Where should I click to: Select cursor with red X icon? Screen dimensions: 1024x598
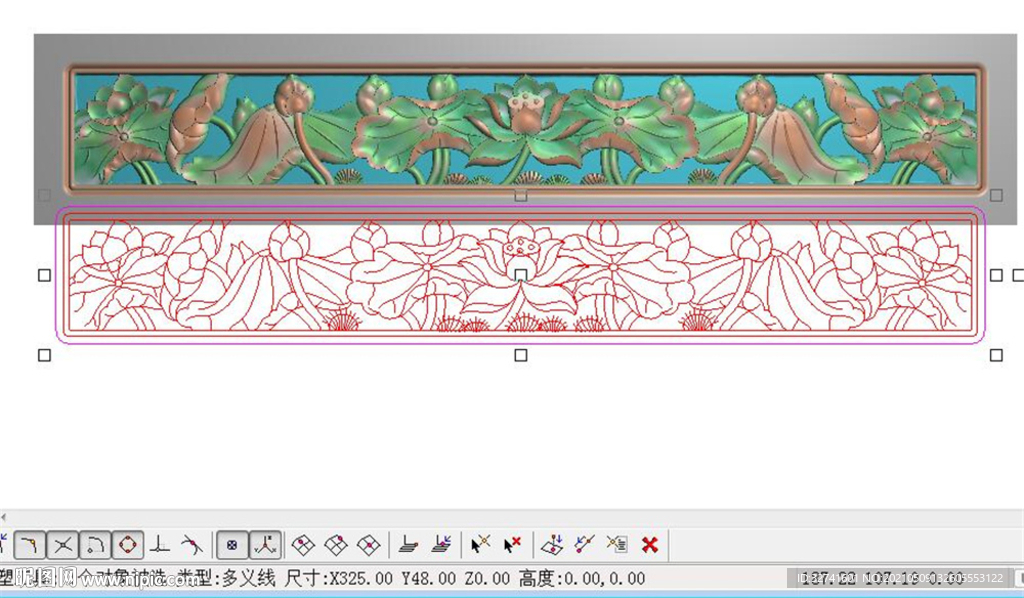(x=513, y=544)
